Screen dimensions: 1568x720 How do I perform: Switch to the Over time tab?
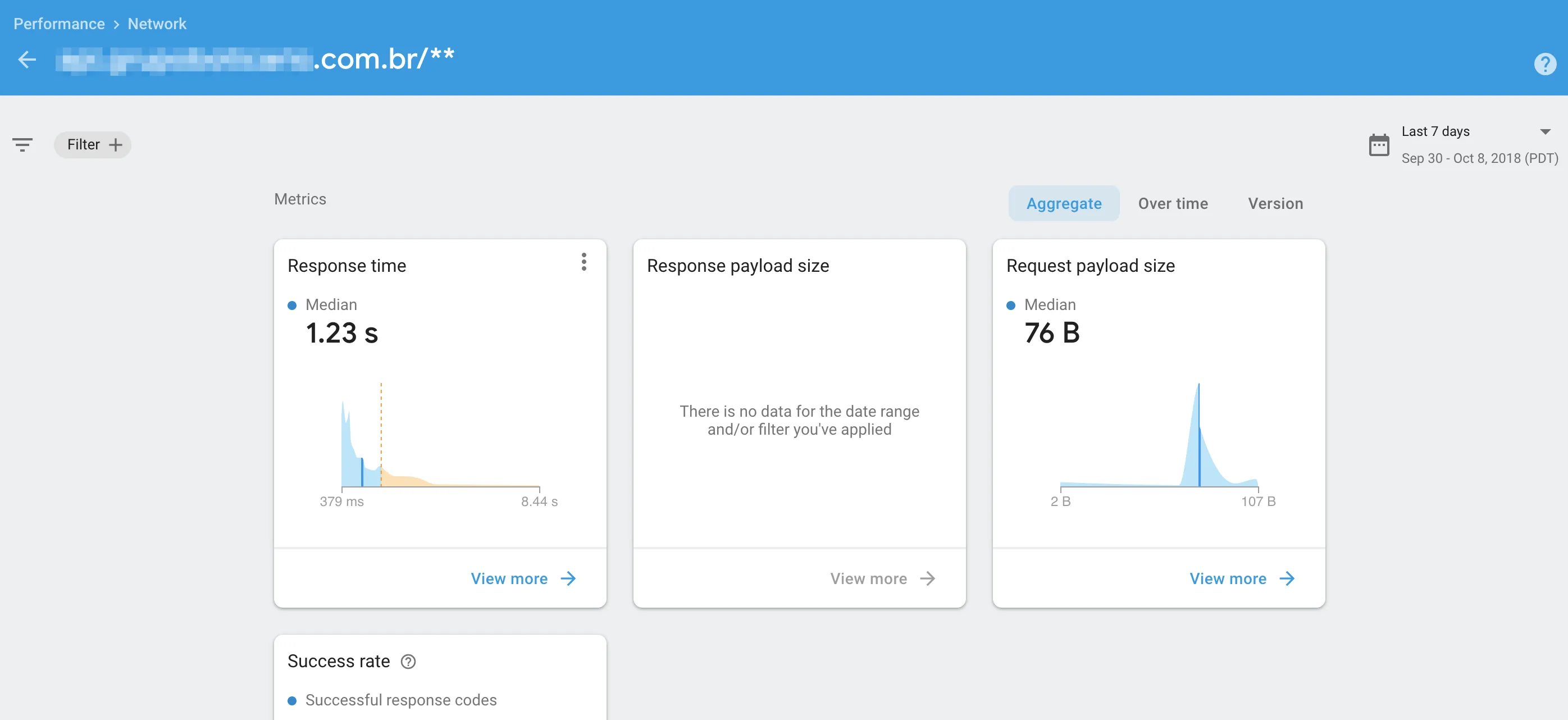(x=1172, y=203)
